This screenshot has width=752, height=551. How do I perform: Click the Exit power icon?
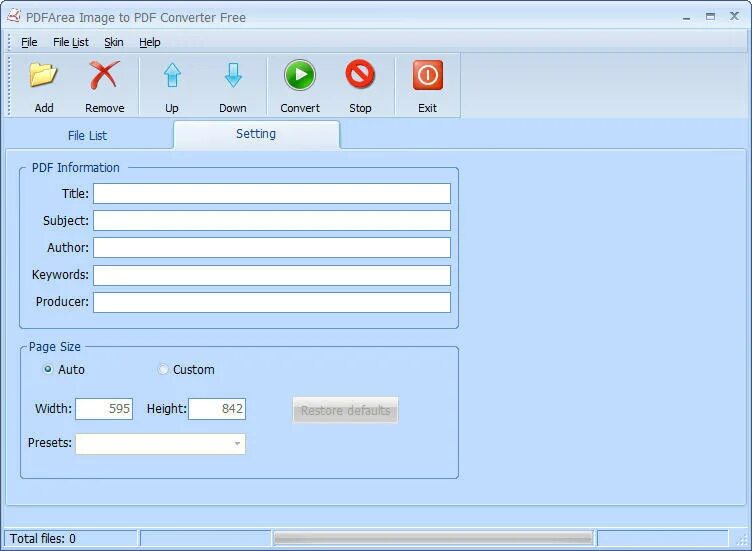click(x=427, y=75)
